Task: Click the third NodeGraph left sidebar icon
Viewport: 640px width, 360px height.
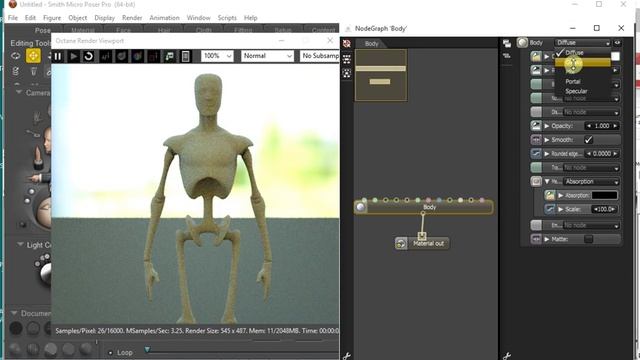Action: tap(347, 73)
